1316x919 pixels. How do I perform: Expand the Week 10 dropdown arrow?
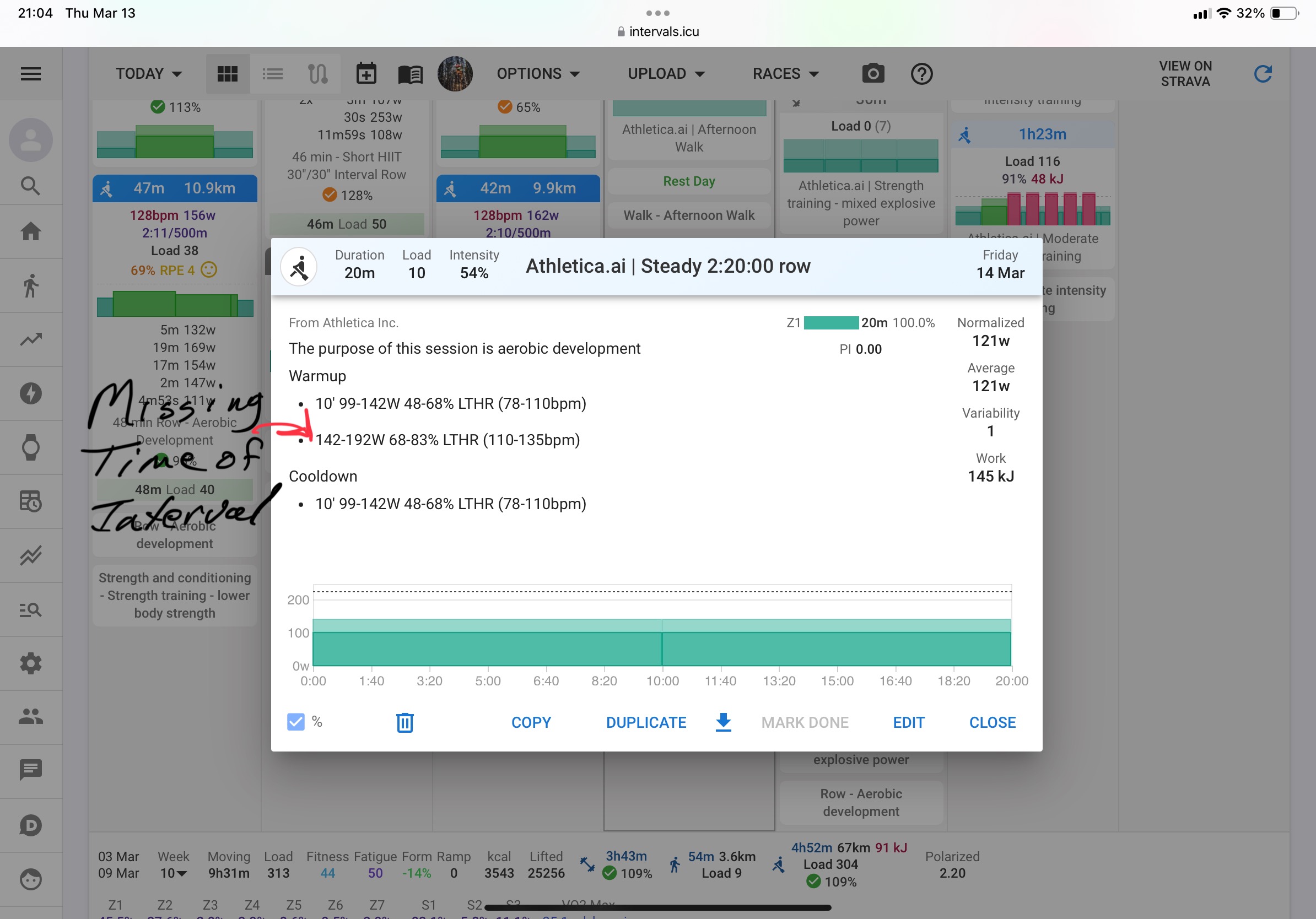tap(182, 874)
